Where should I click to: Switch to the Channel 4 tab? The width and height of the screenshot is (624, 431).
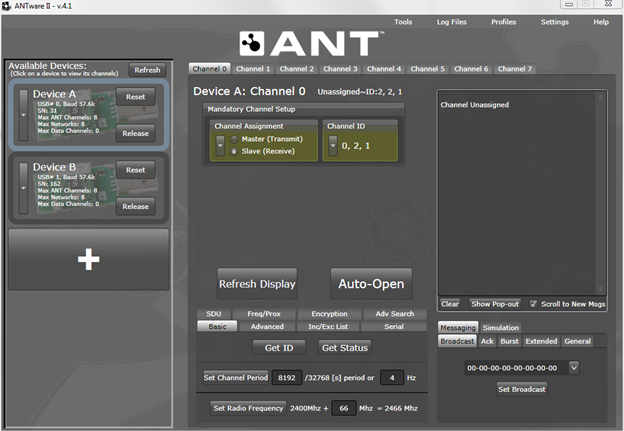pyautogui.click(x=384, y=69)
